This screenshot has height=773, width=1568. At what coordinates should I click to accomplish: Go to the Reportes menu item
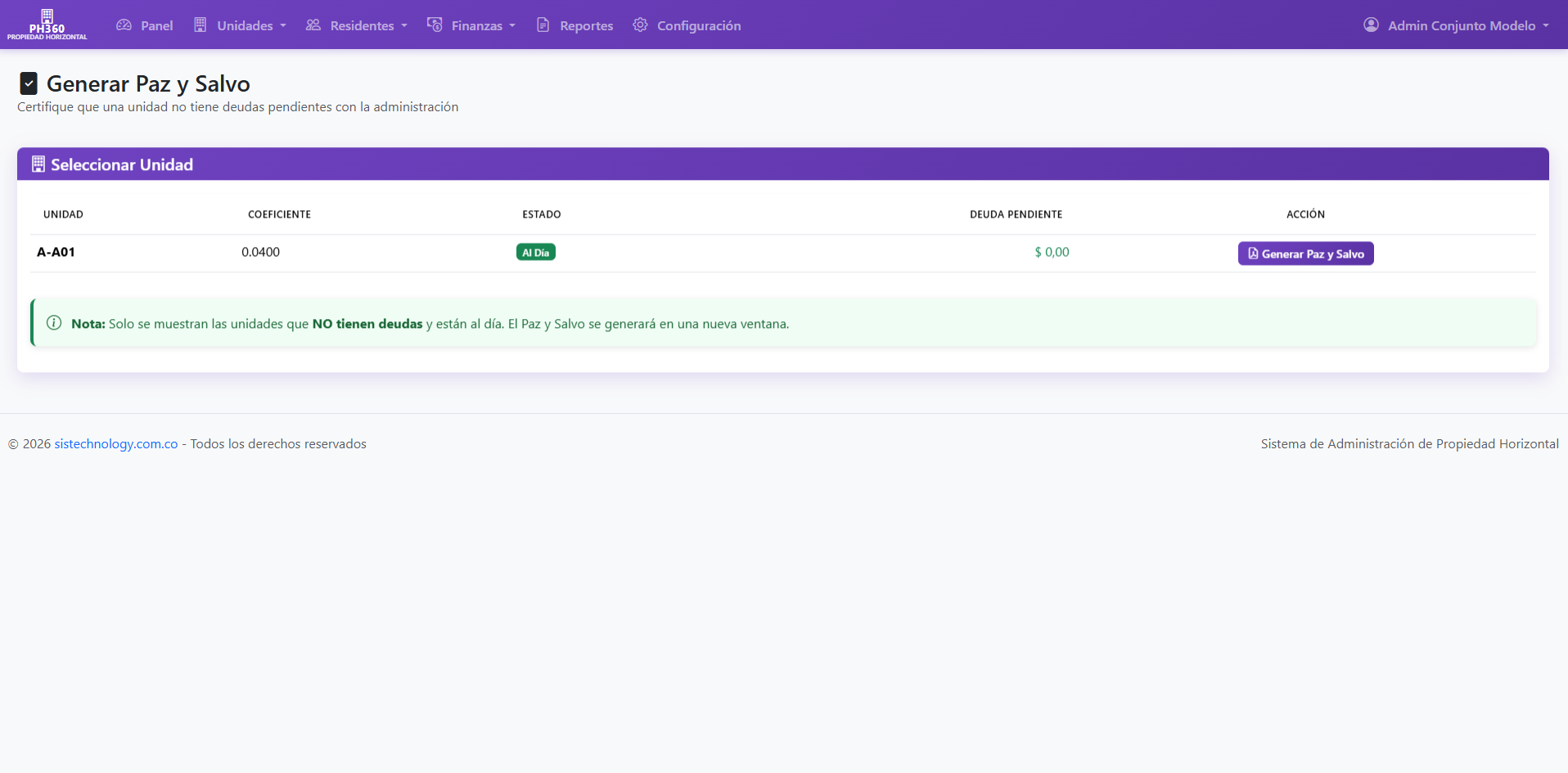tap(574, 25)
